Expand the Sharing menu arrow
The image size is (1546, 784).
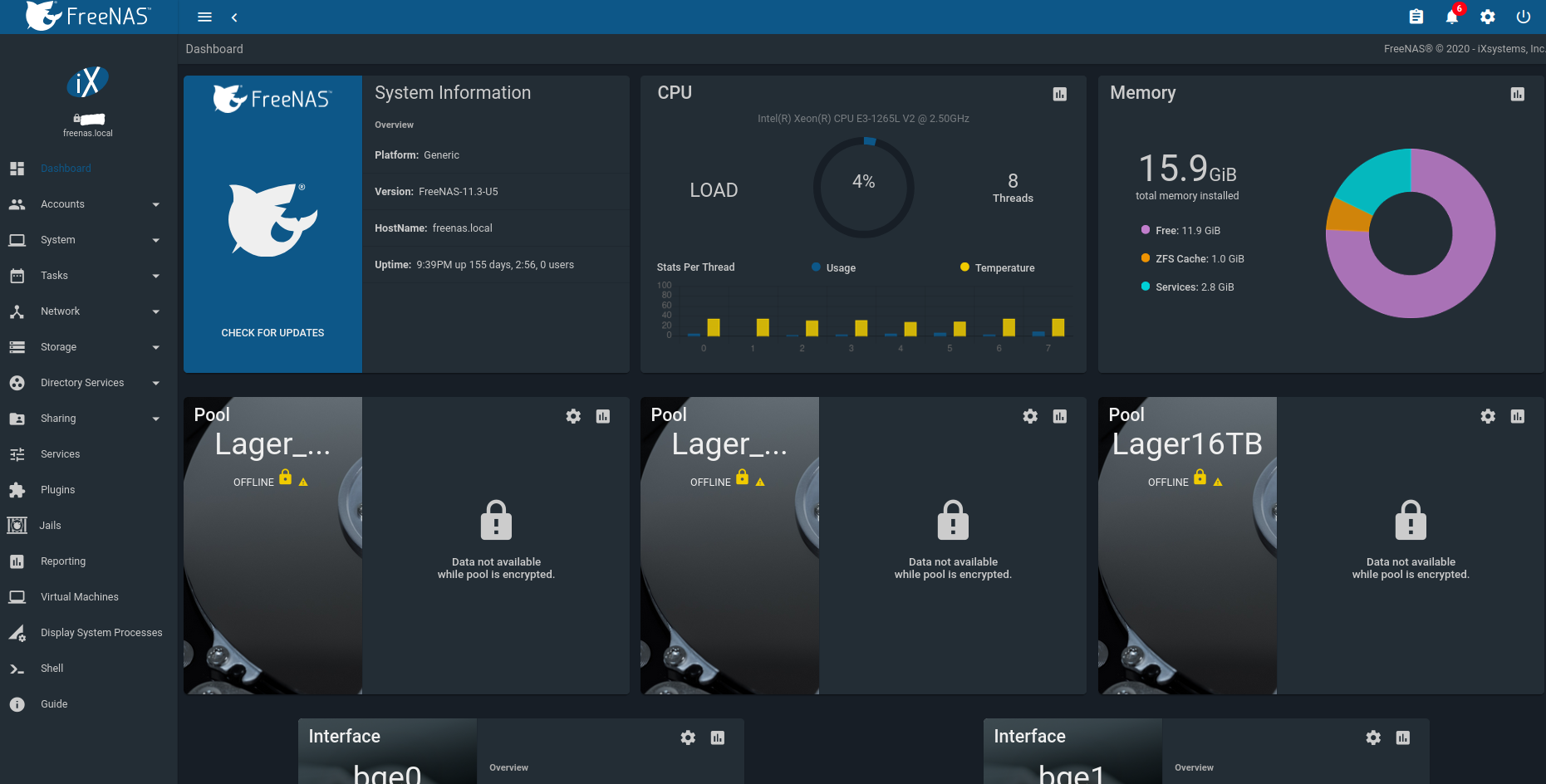[x=156, y=419]
